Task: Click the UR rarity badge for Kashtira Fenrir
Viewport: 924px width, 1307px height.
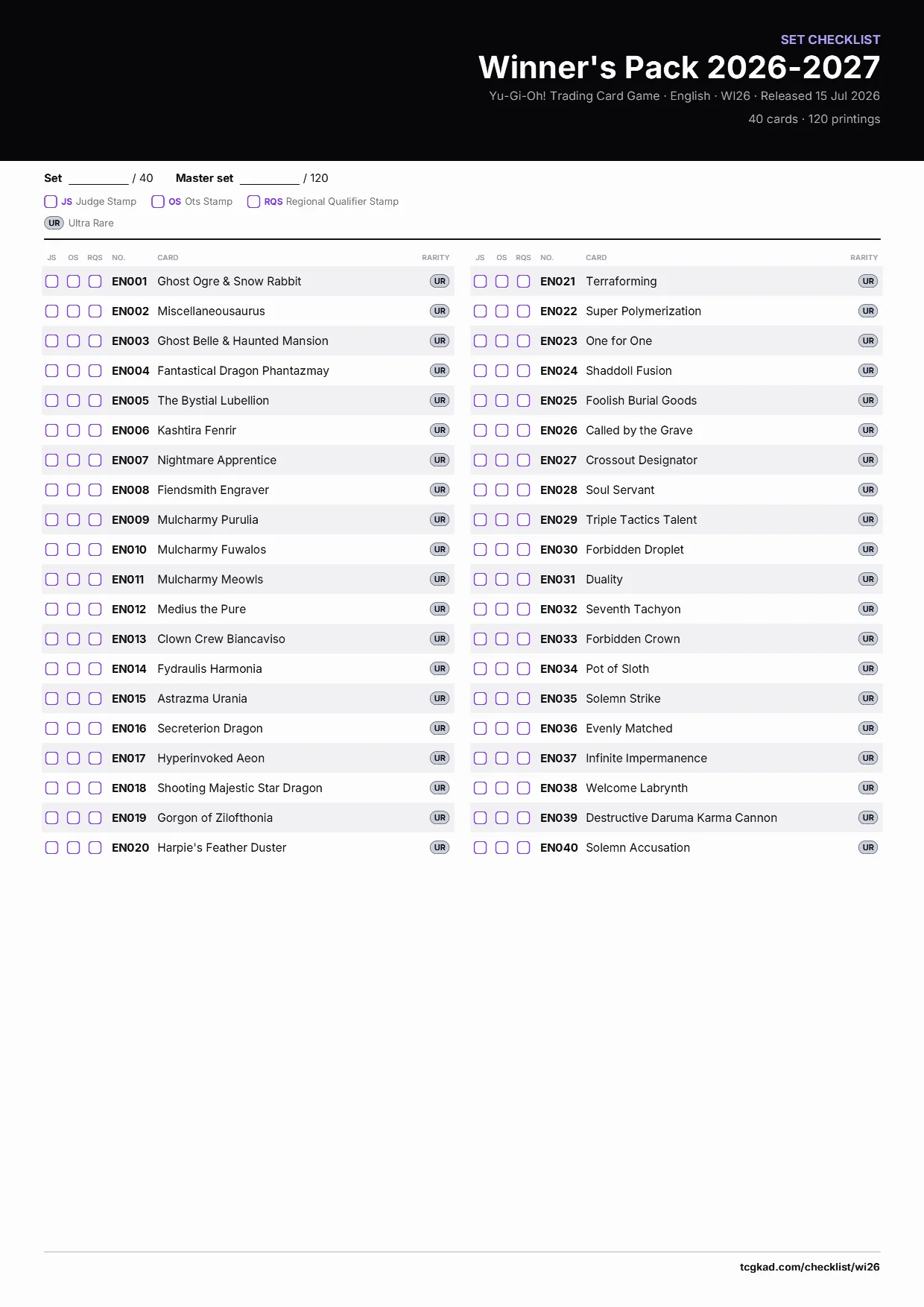Action: [x=440, y=430]
